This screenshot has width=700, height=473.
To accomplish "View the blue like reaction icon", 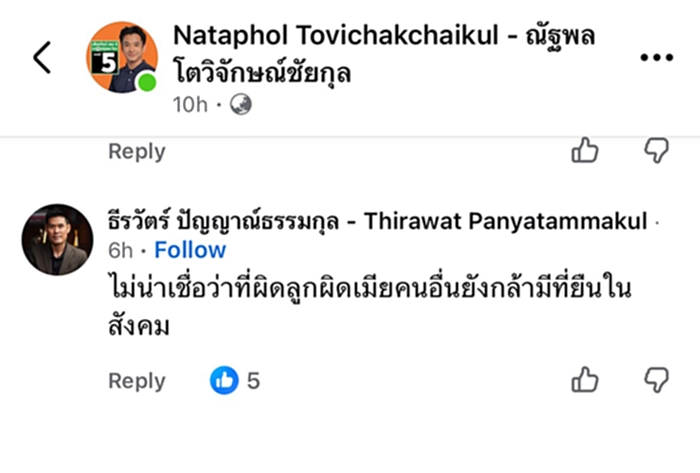I will click(x=224, y=381).
